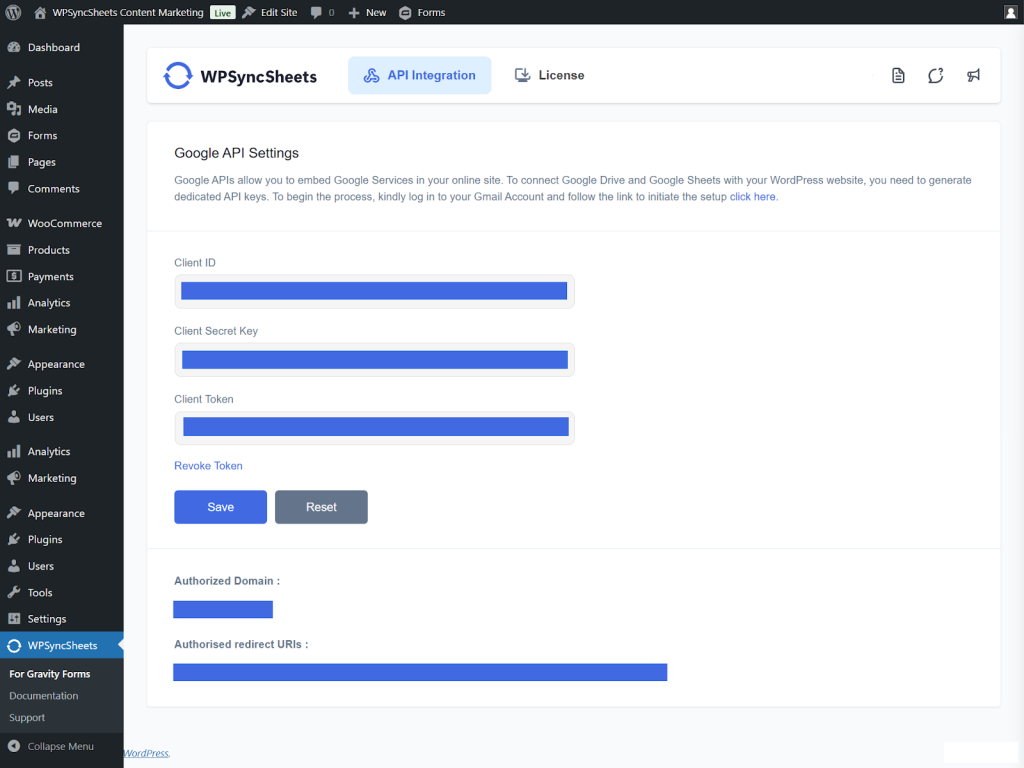Click the Client Secret Key input field

coord(374,359)
